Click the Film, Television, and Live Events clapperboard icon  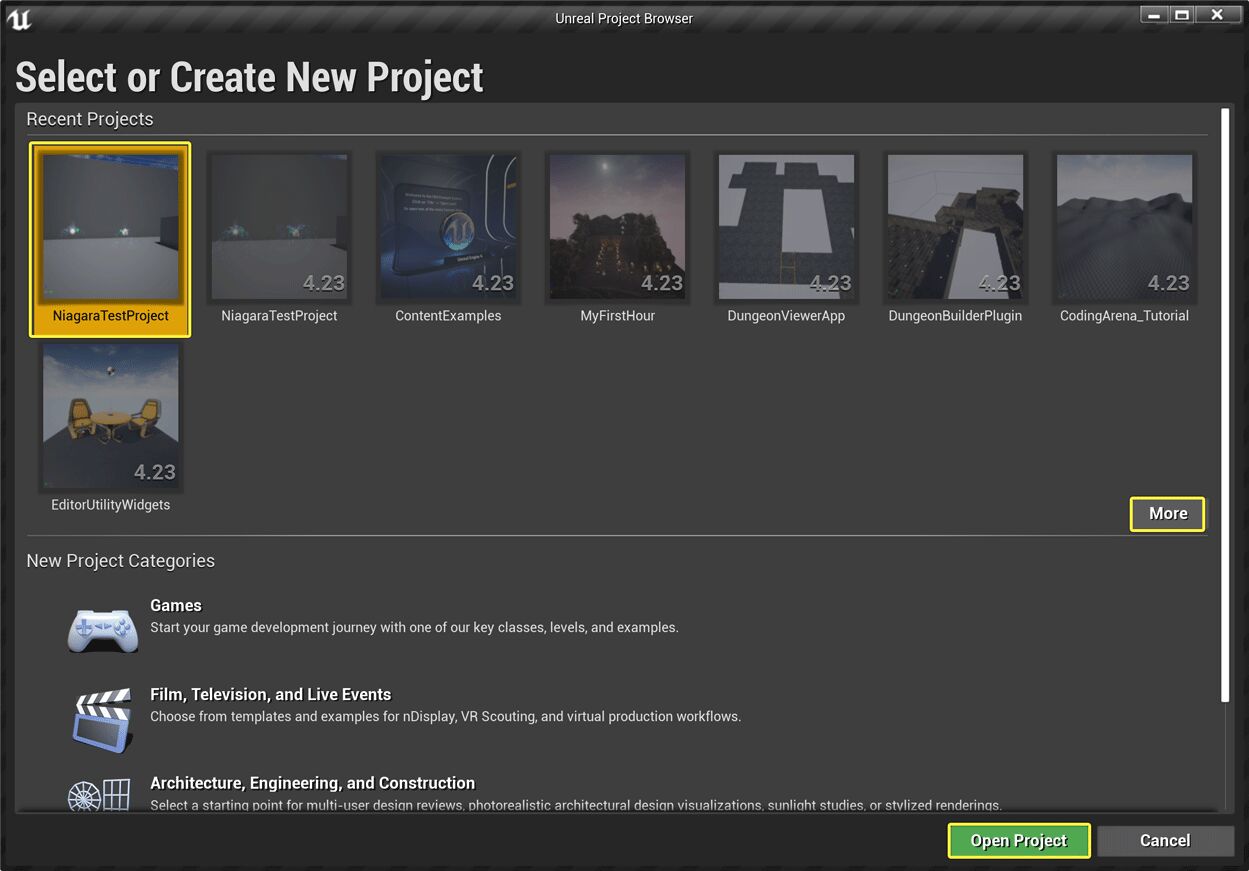(x=103, y=718)
